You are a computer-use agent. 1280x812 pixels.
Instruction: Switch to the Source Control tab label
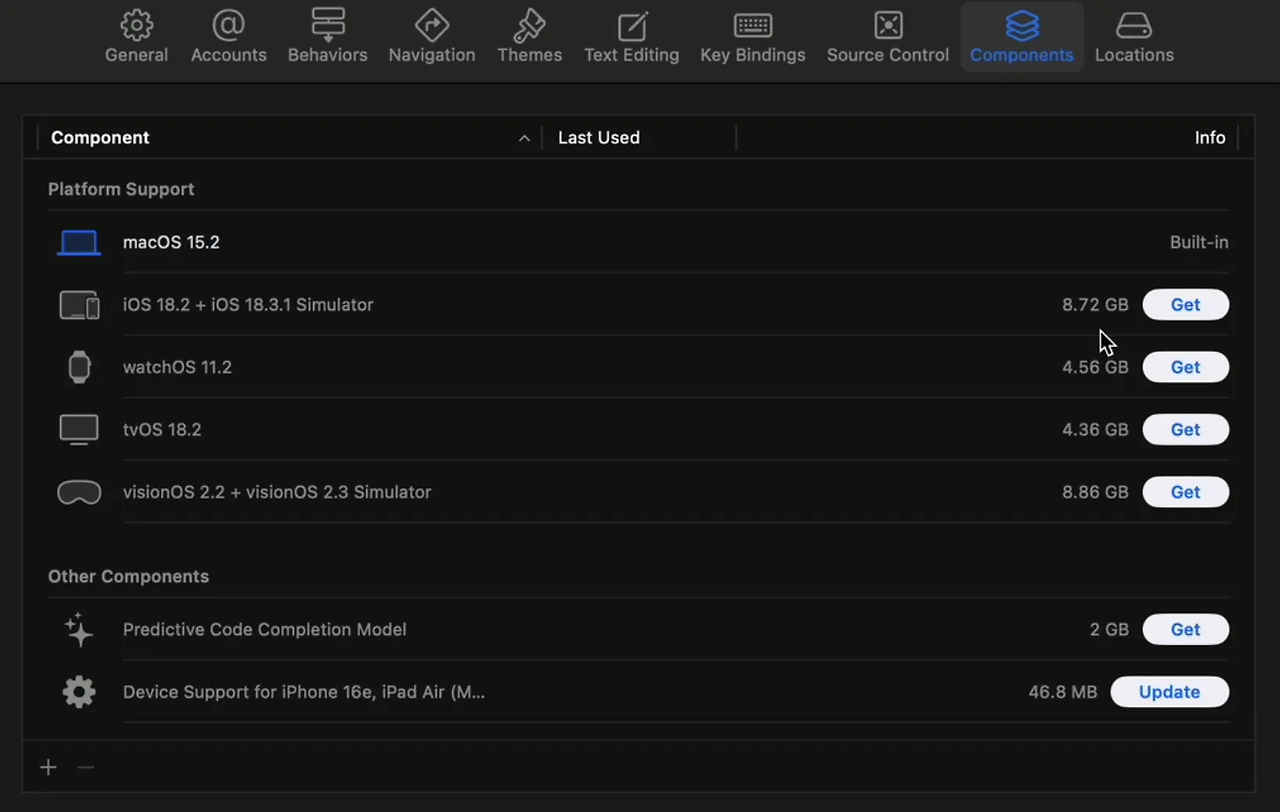pyautogui.click(x=888, y=55)
